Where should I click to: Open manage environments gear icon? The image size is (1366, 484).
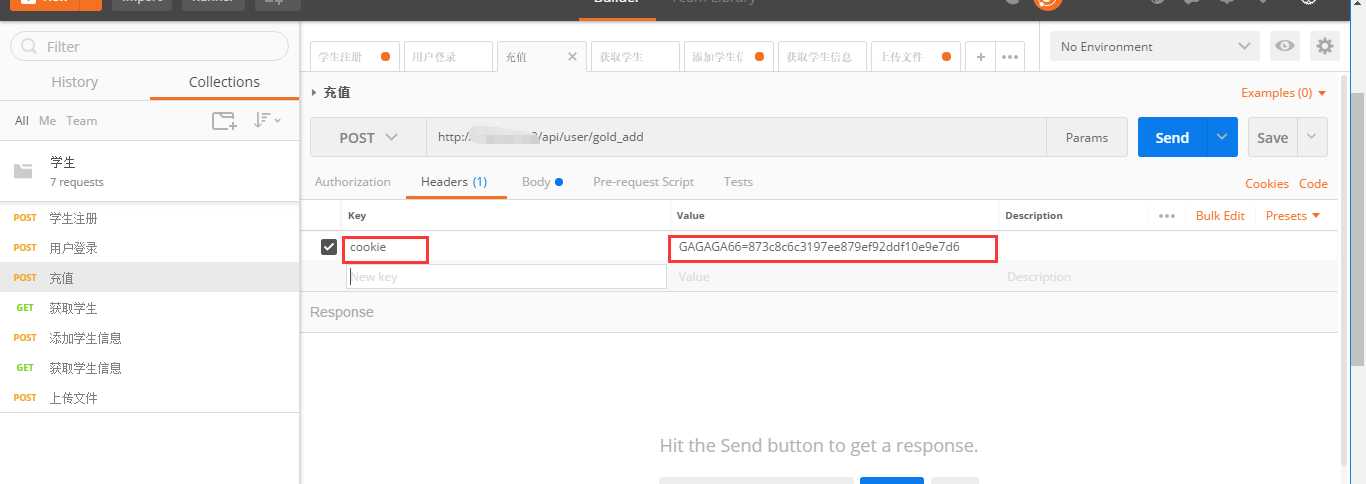click(x=1325, y=46)
